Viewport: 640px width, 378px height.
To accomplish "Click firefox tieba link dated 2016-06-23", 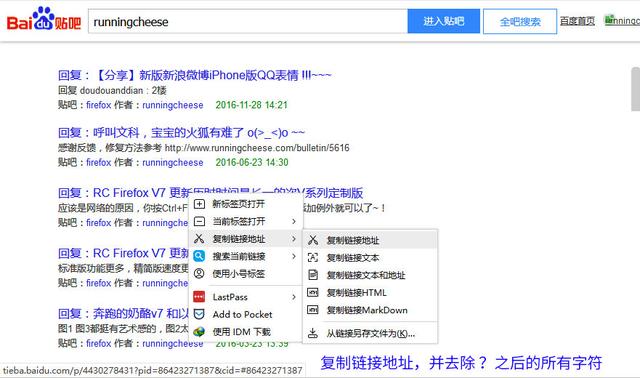I will (x=98, y=162).
